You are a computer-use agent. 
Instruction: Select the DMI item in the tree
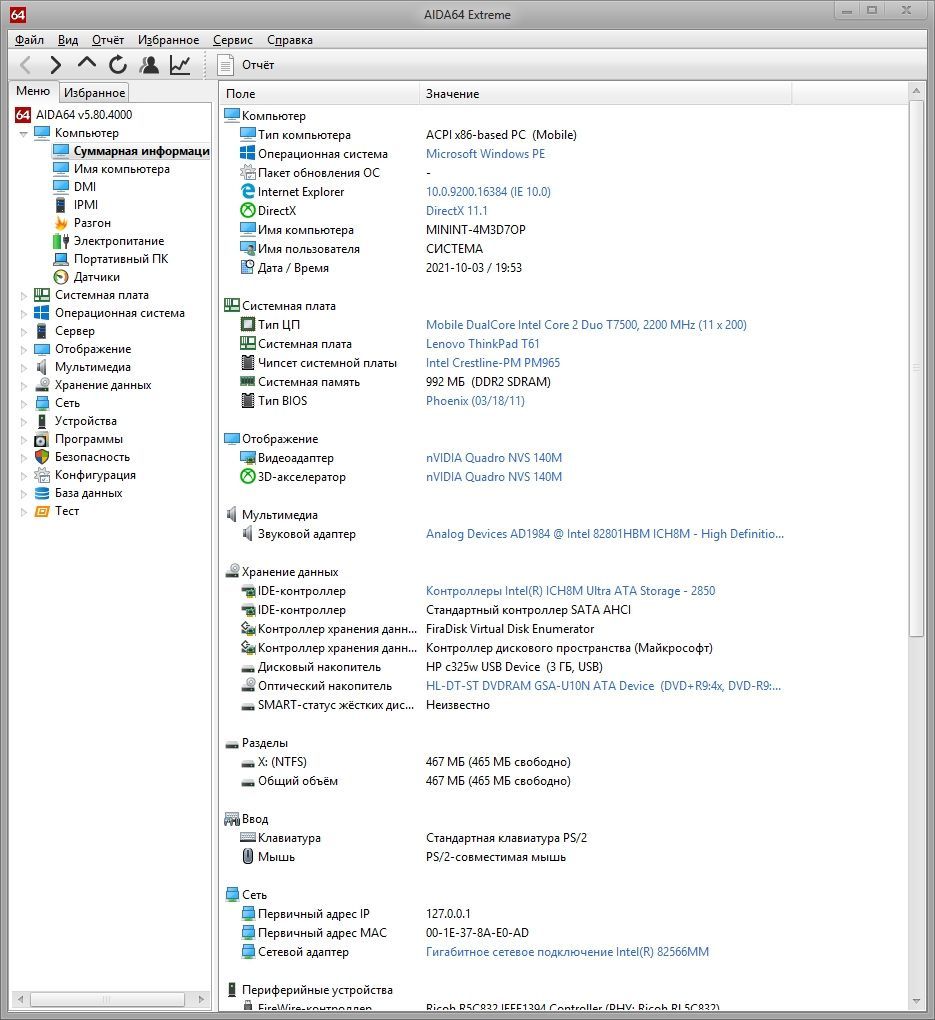click(85, 187)
